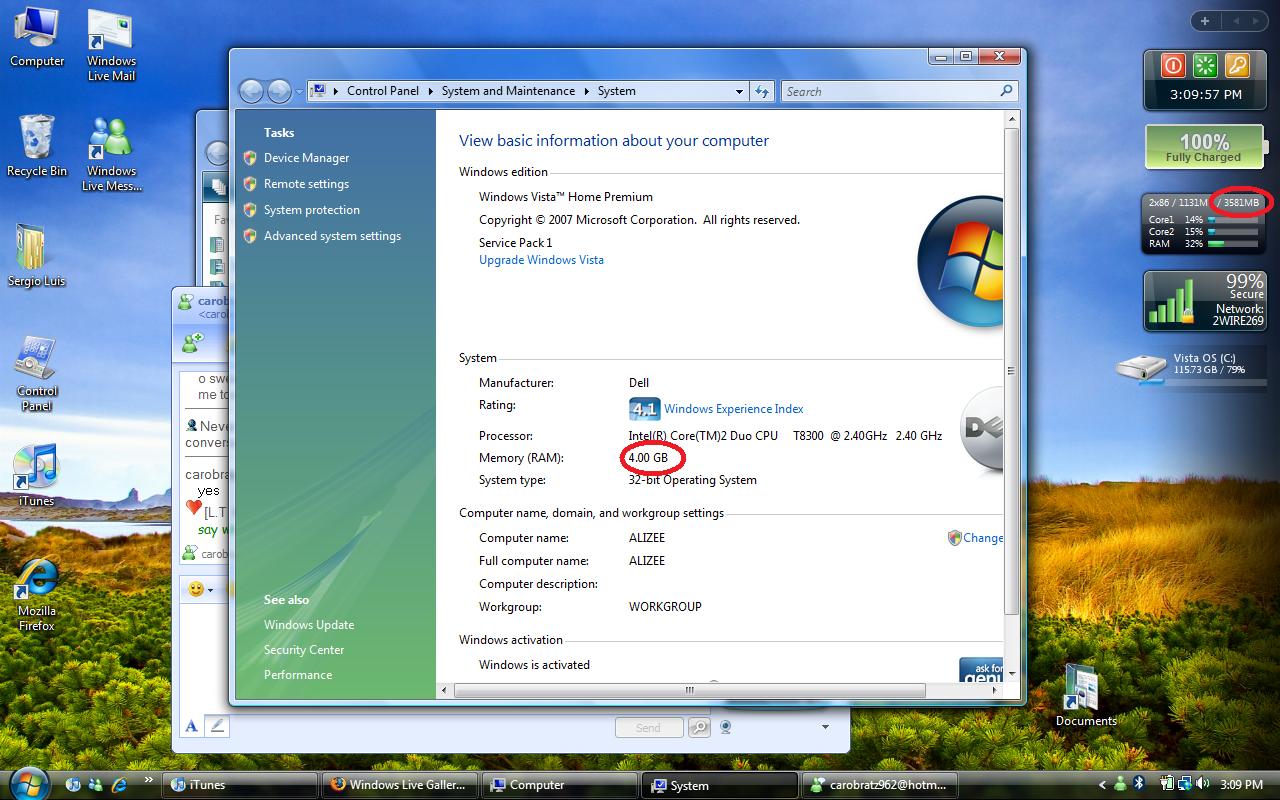Click the volume icon in system tray
Viewport: 1280px width, 800px height.
(1202, 784)
